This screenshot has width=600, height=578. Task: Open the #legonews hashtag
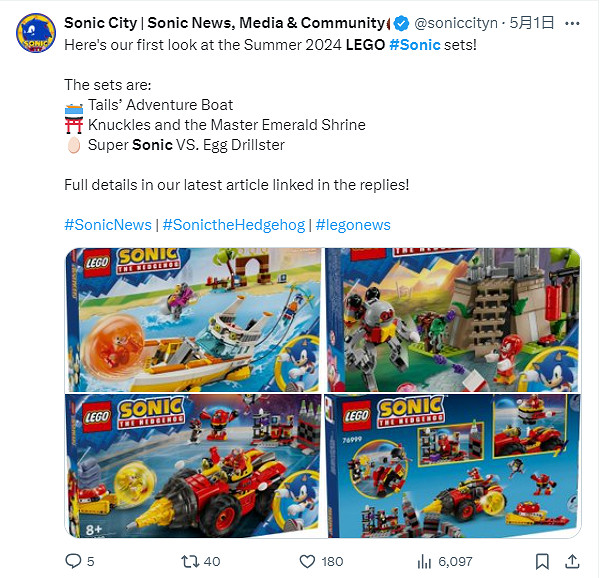pos(353,225)
